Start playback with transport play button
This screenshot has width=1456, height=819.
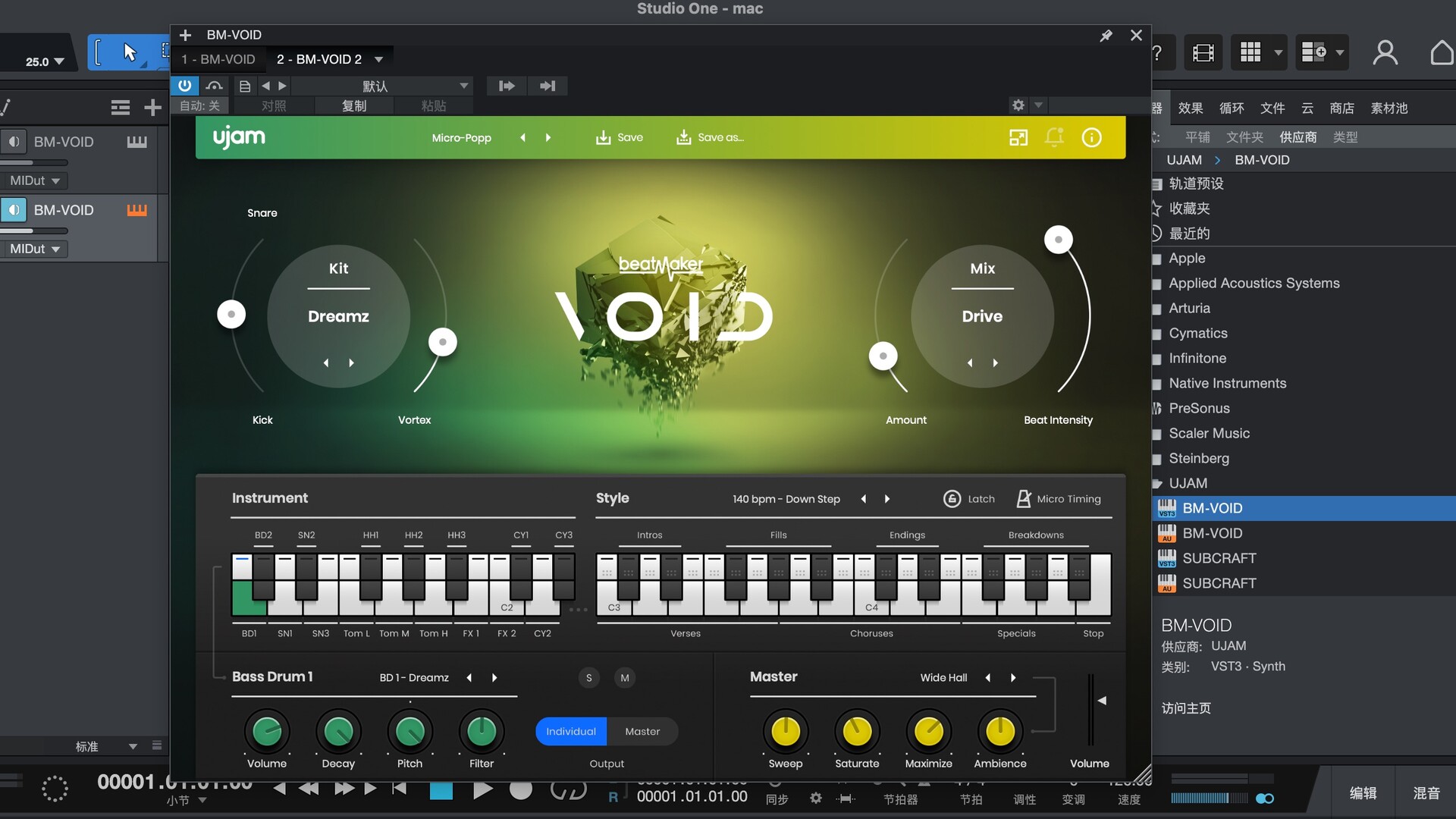point(482,791)
